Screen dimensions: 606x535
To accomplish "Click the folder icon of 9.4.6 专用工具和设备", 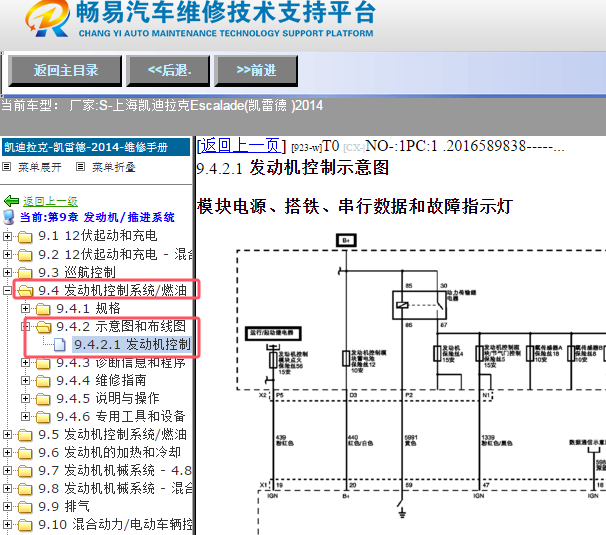I will [x=43, y=417].
